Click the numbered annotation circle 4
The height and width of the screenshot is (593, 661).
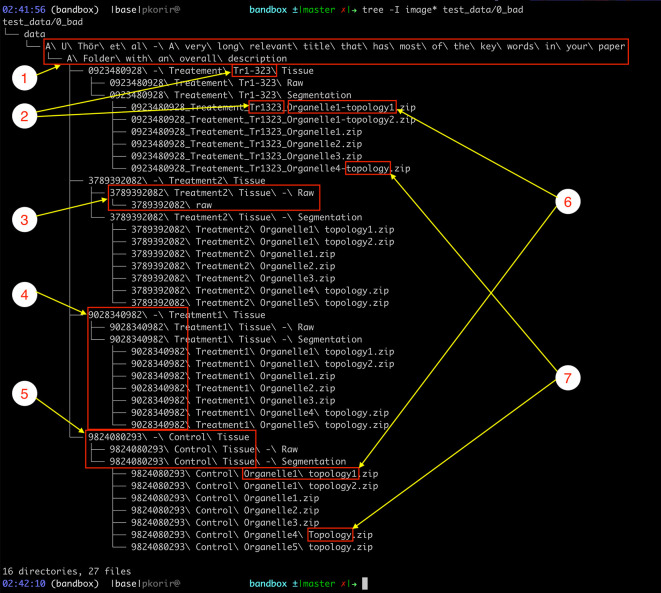tap(24, 294)
